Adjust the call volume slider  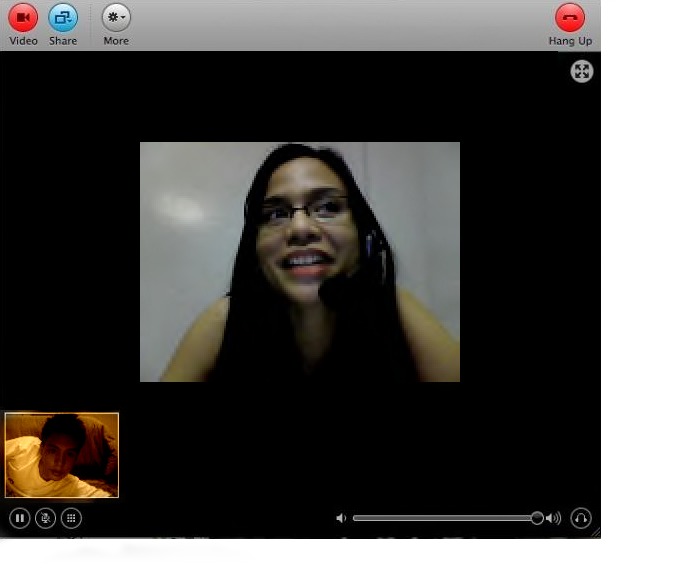pyautogui.click(x=448, y=518)
